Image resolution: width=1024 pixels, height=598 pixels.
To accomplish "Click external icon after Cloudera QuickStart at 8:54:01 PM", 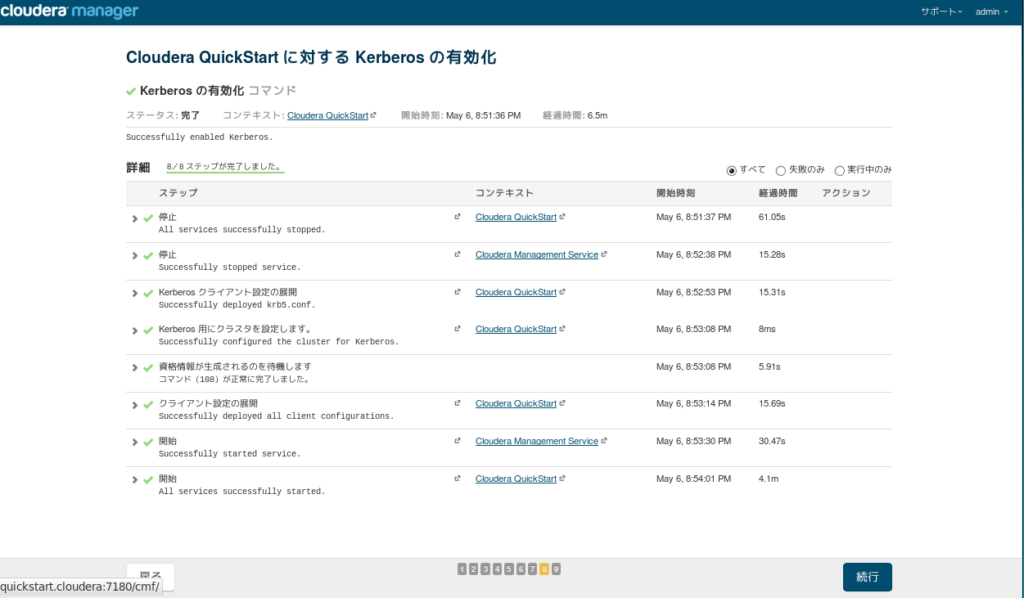I will (x=562, y=479).
